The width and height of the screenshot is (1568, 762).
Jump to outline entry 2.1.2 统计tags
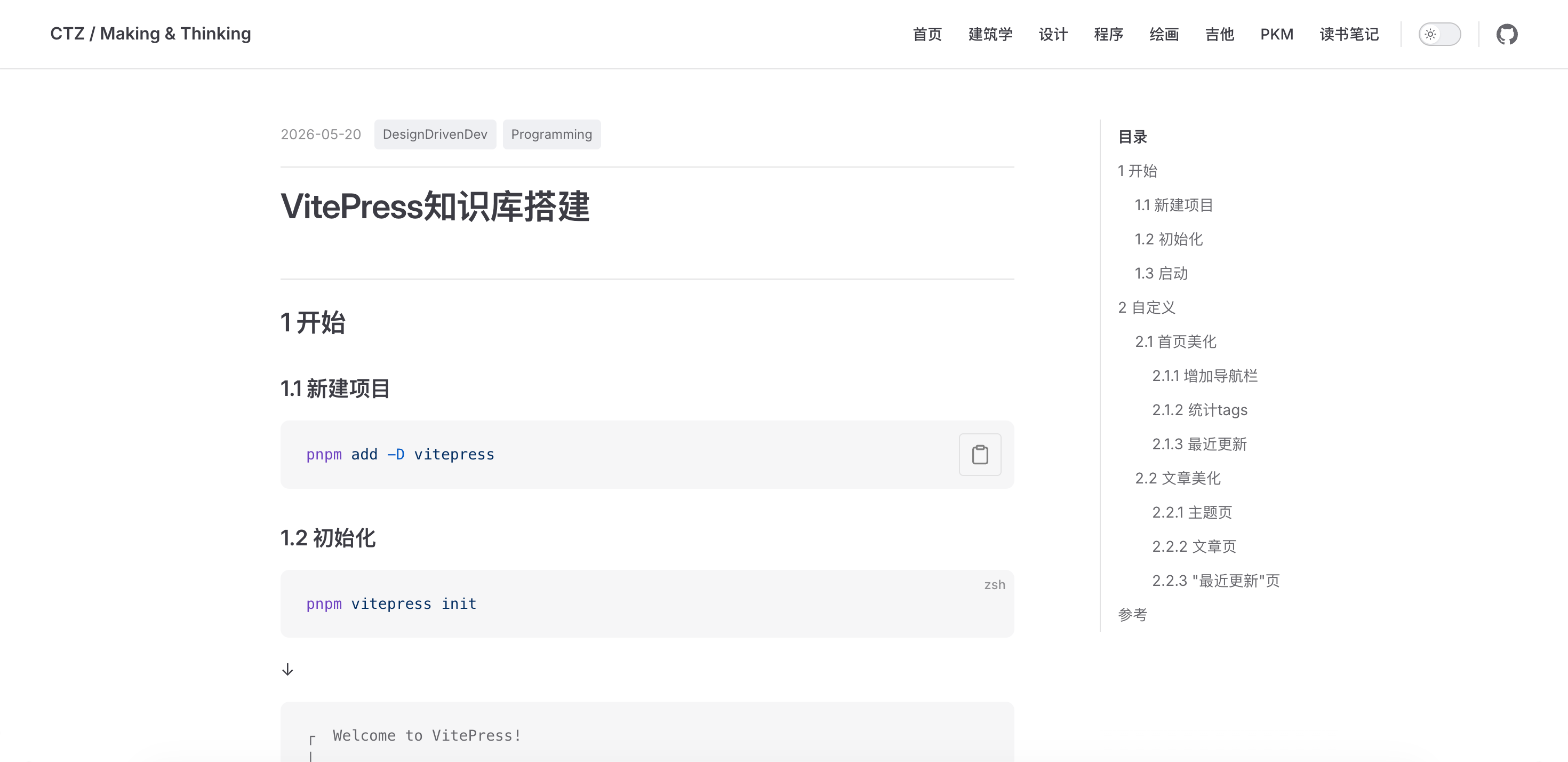pos(1199,409)
